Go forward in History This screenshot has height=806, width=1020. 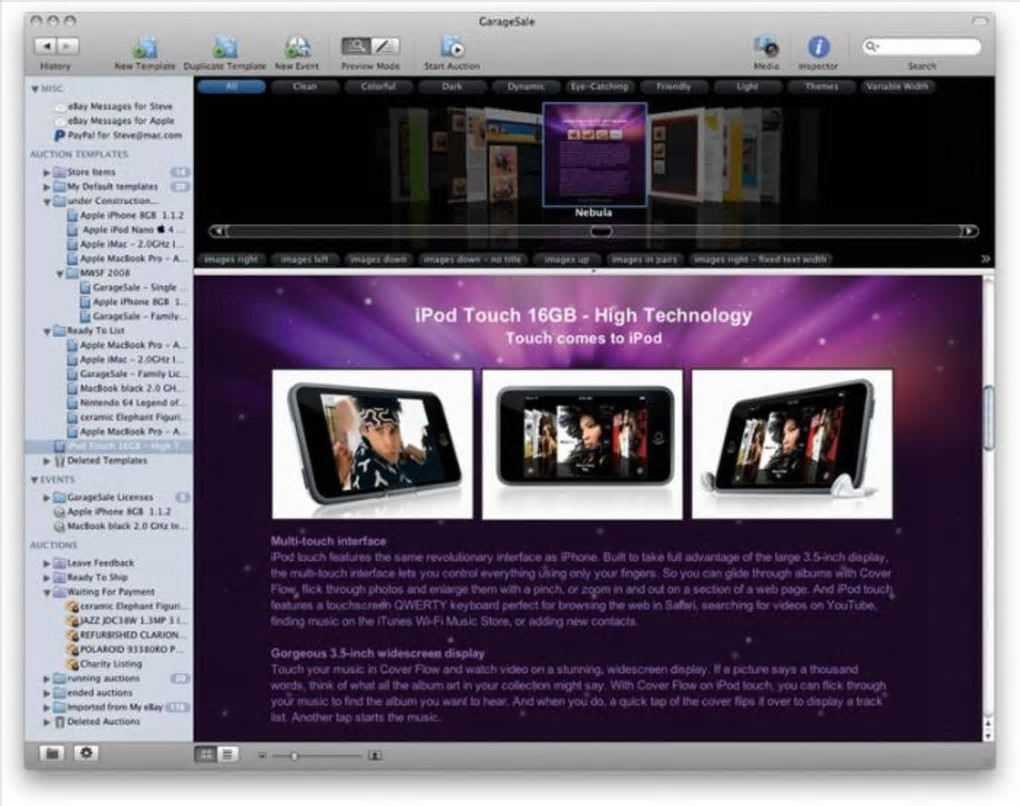(68, 46)
